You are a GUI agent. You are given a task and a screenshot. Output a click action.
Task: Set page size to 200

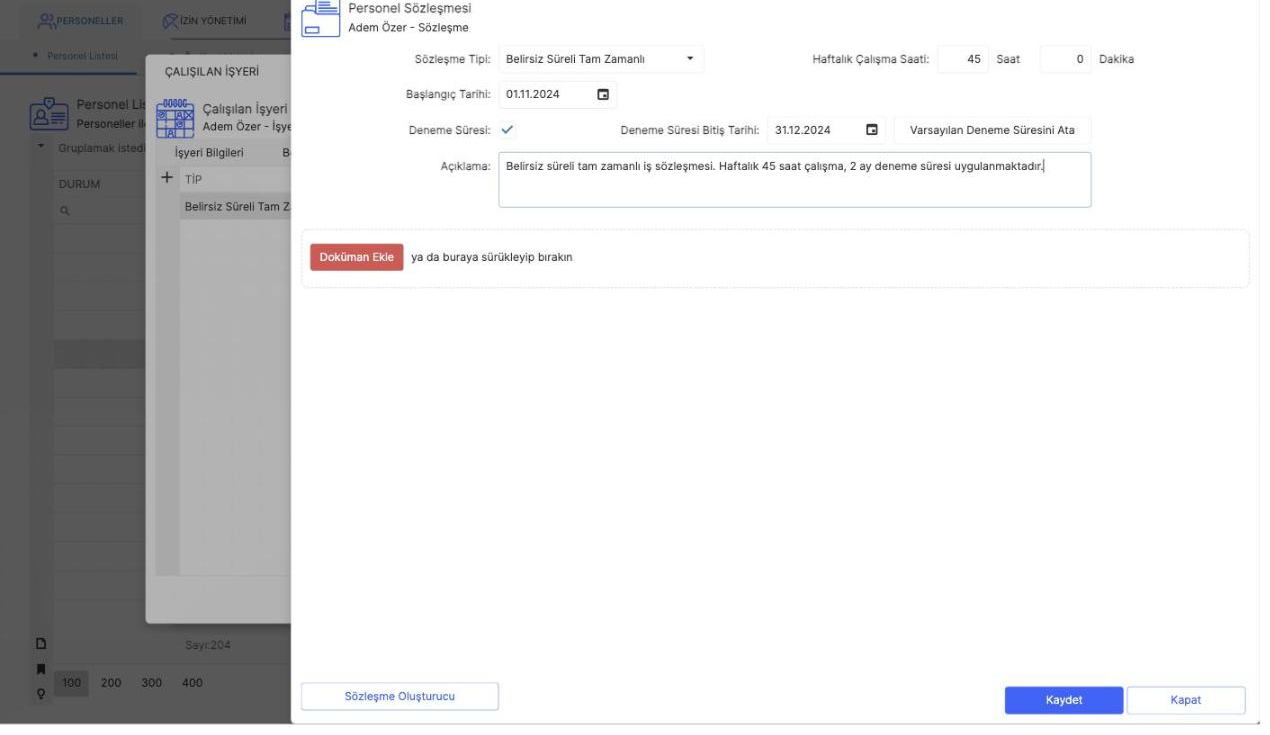coord(111,683)
